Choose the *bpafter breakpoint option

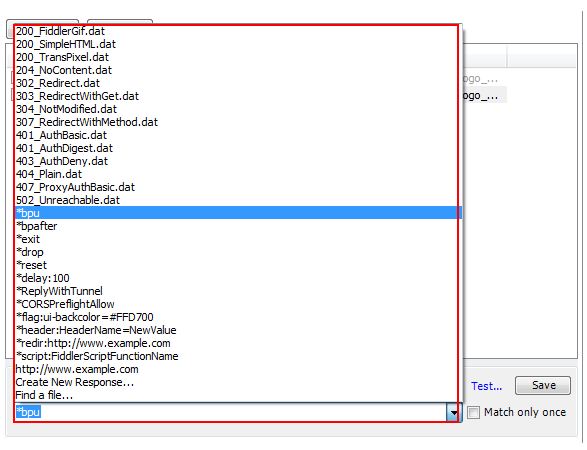tap(238, 226)
